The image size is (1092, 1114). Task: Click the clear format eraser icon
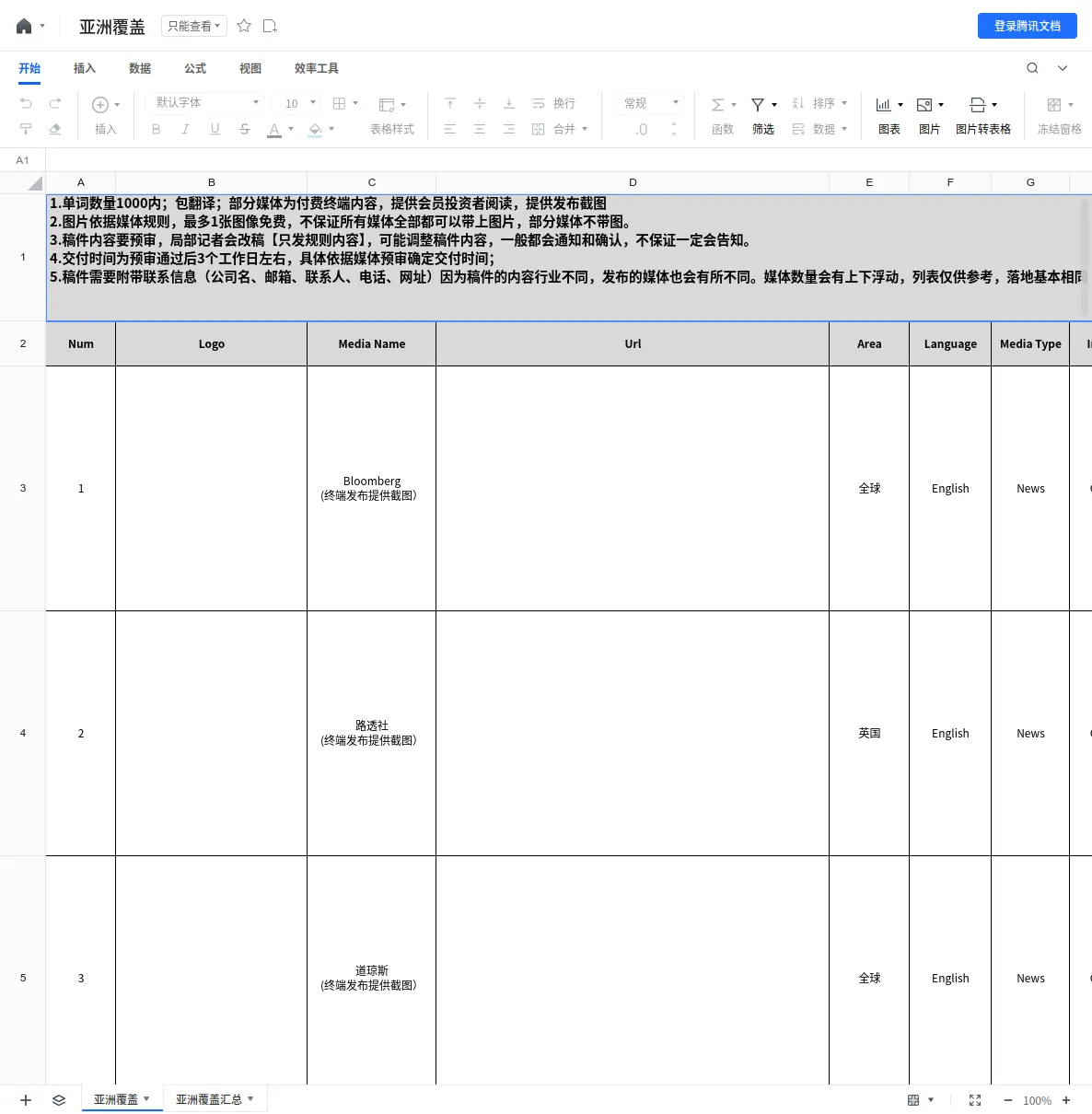tap(55, 129)
